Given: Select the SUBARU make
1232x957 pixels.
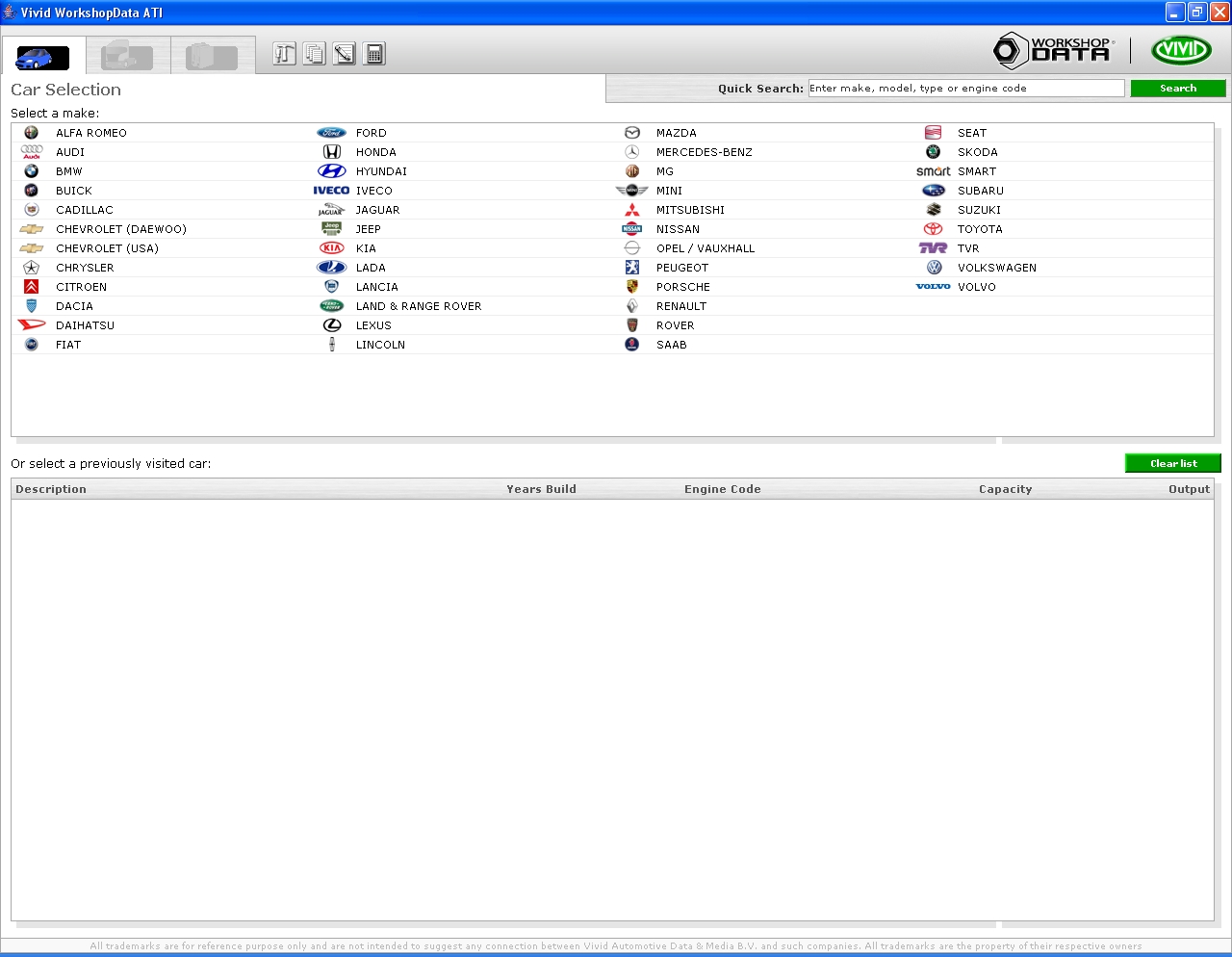Looking at the screenshot, I should [981, 191].
